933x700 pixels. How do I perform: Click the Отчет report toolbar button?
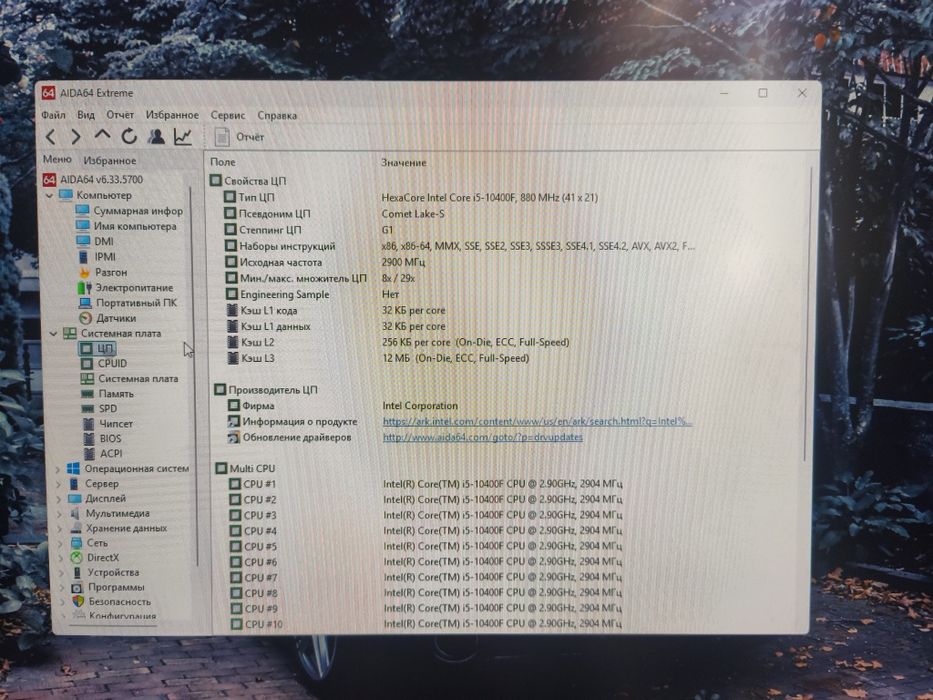239,137
